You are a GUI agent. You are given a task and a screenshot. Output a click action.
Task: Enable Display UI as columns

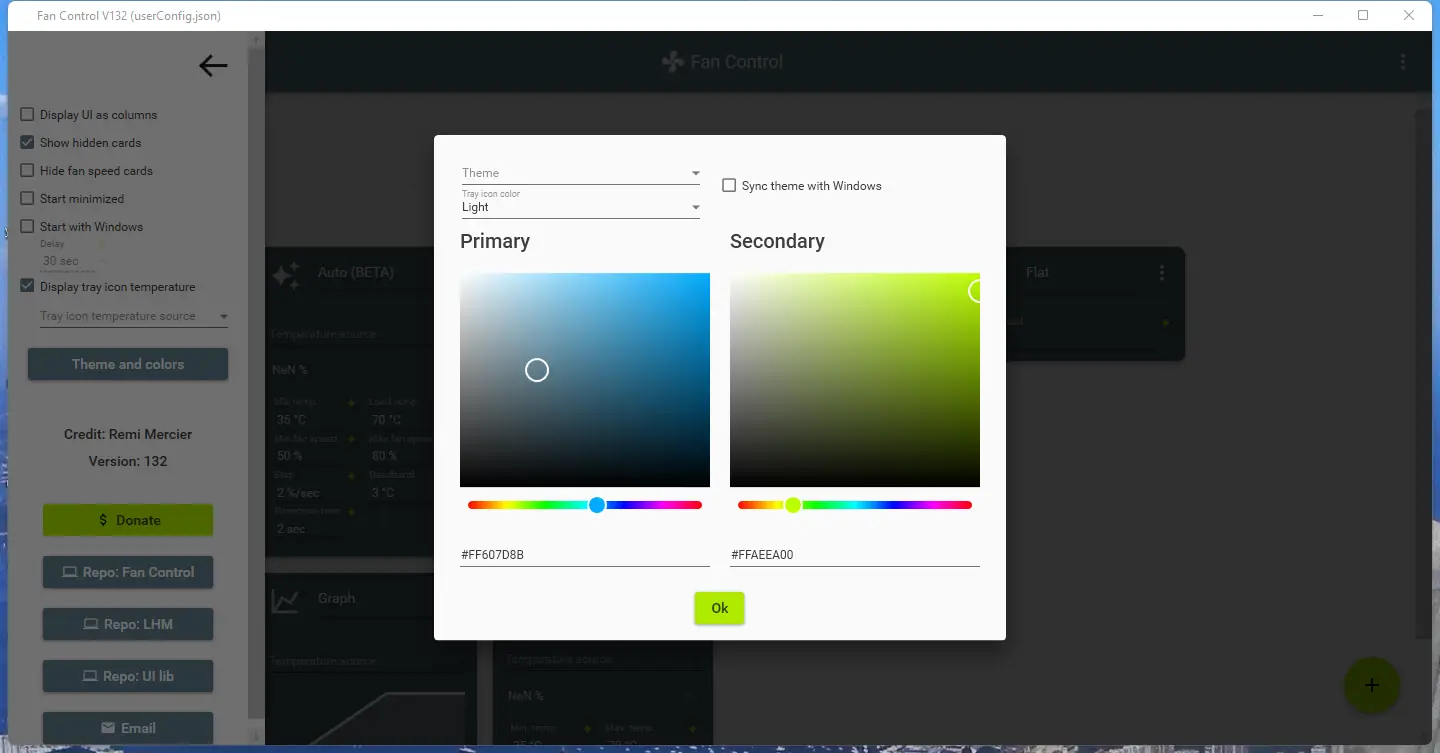[x=28, y=115]
